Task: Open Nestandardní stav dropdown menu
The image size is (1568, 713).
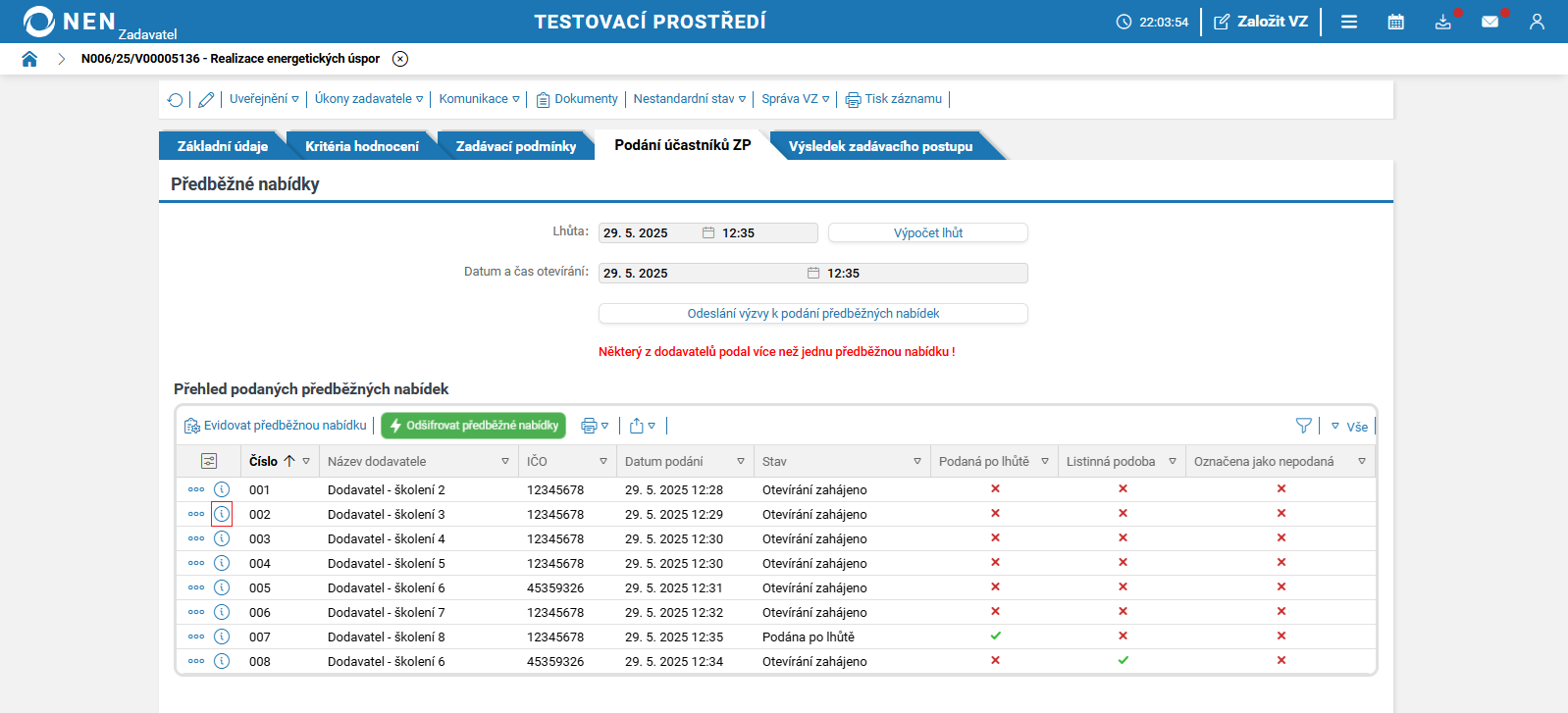Action: coord(690,99)
